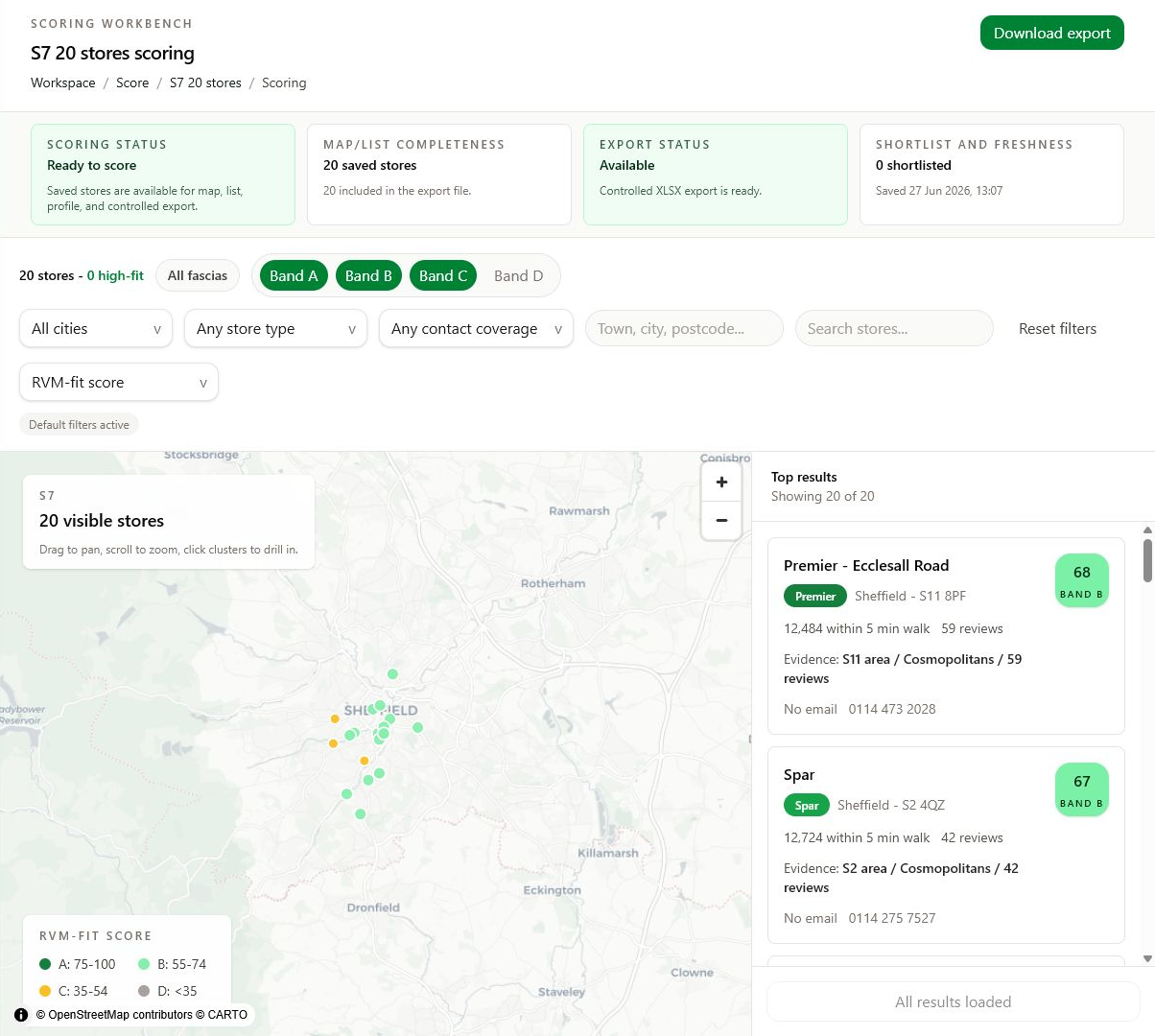Image resolution: width=1155 pixels, height=1036 pixels.
Task: Click the 68 Band B score badge
Action: click(1082, 581)
